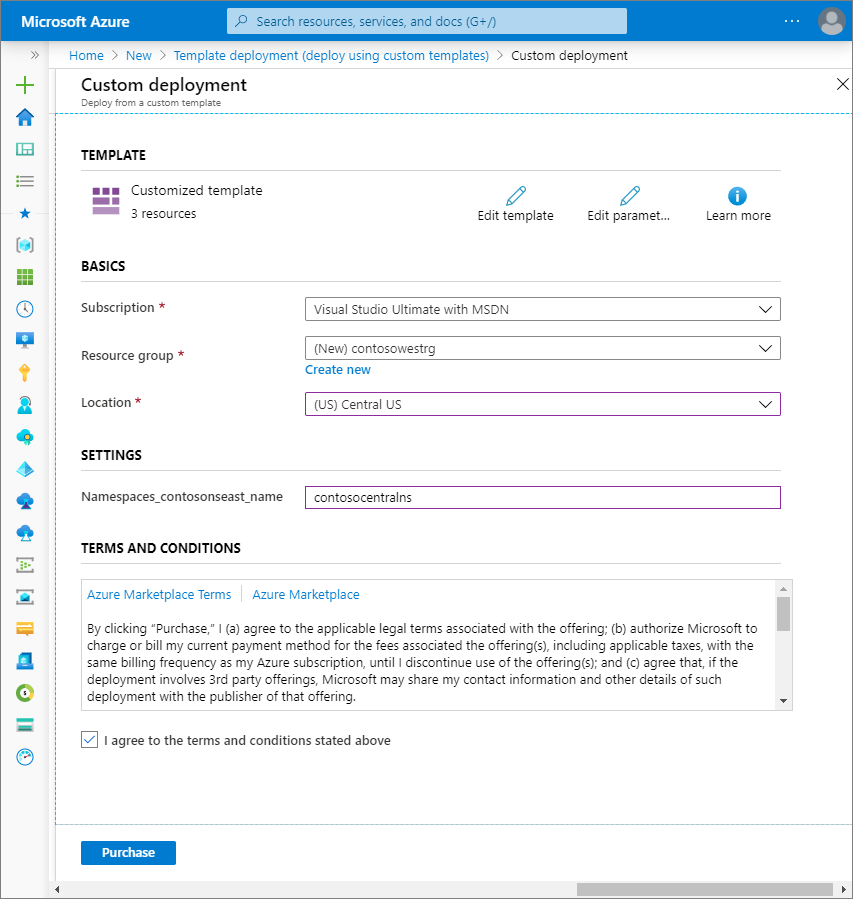Uncheck the terms and conditions agreement

[89, 740]
